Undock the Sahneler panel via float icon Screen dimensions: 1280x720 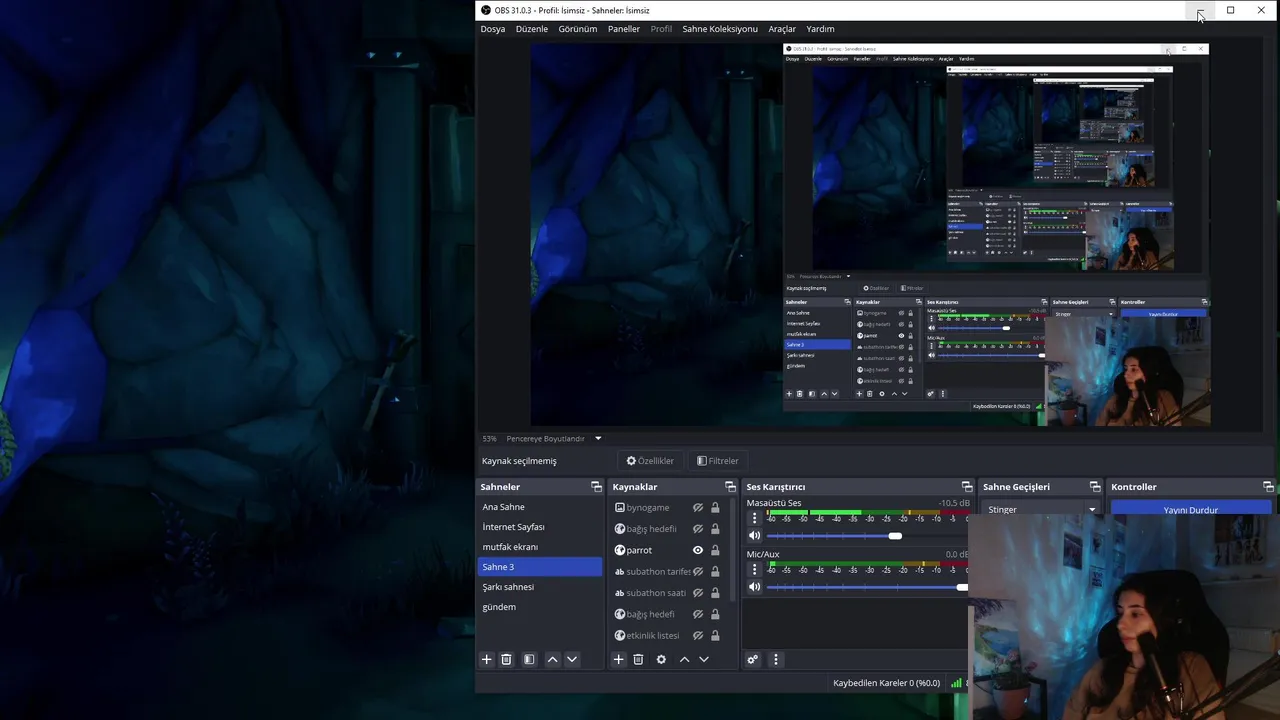[x=596, y=487]
